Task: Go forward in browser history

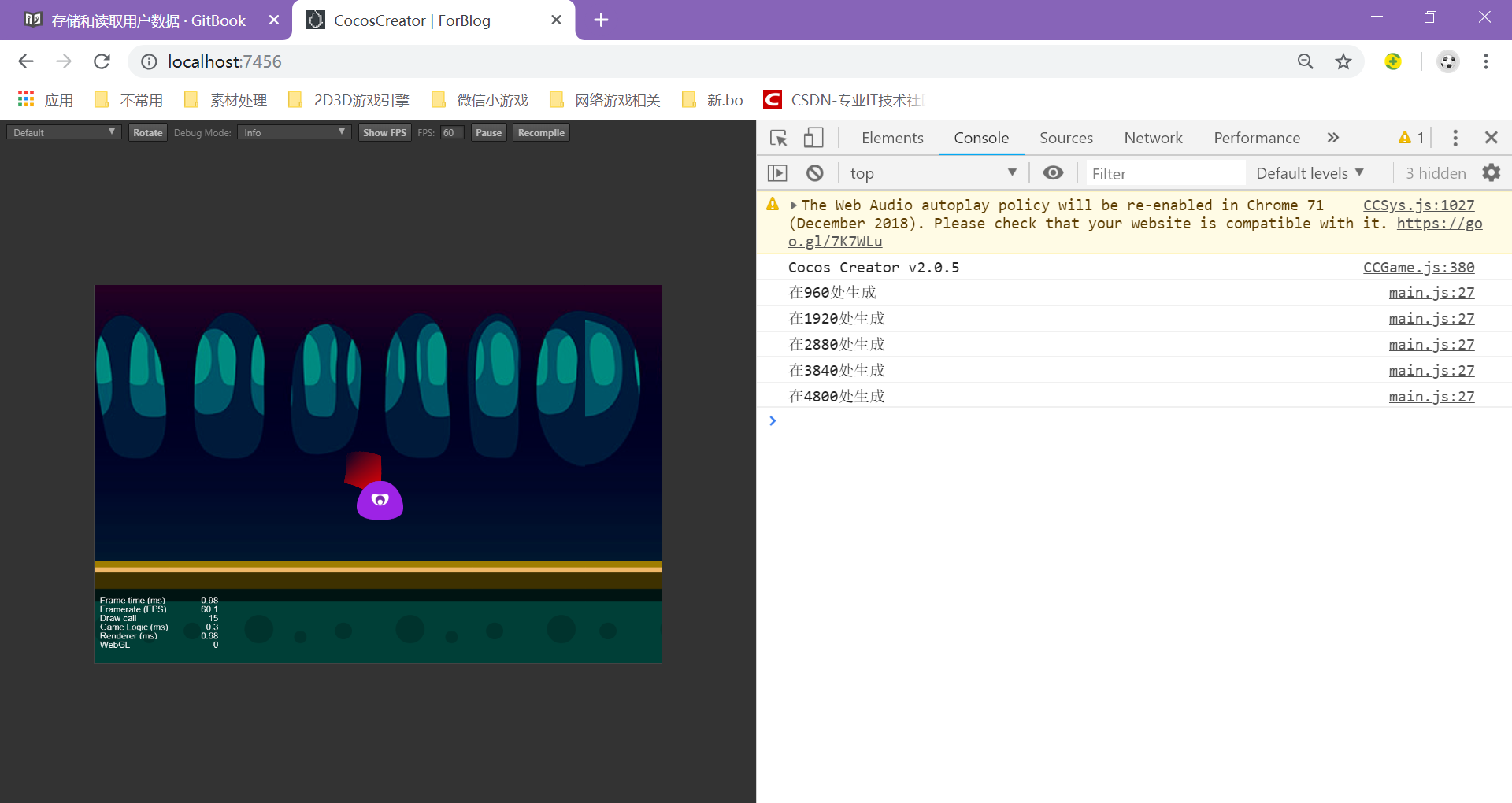Action: click(64, 61)
